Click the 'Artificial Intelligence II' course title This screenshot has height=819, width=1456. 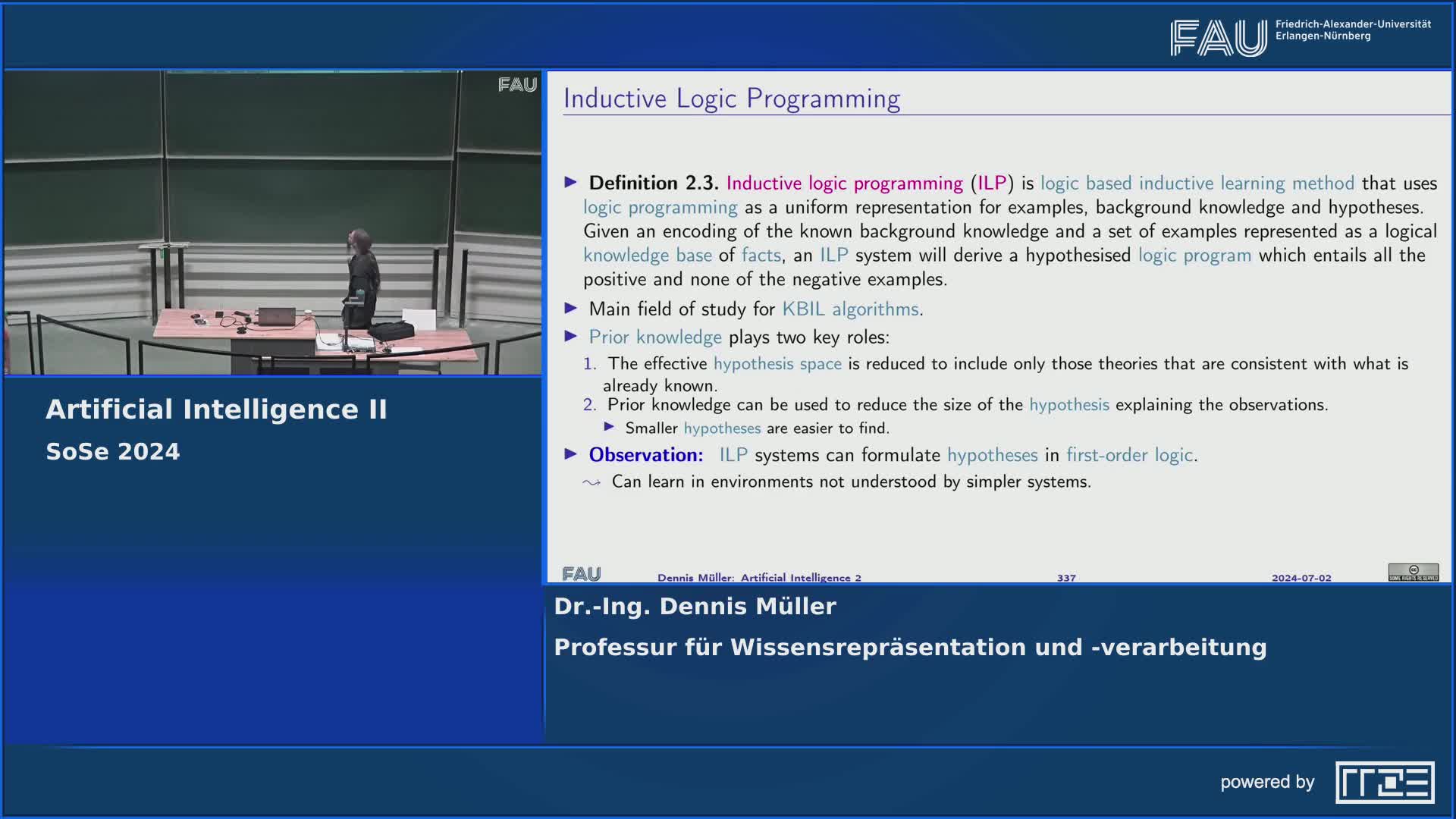pos(216,409)
